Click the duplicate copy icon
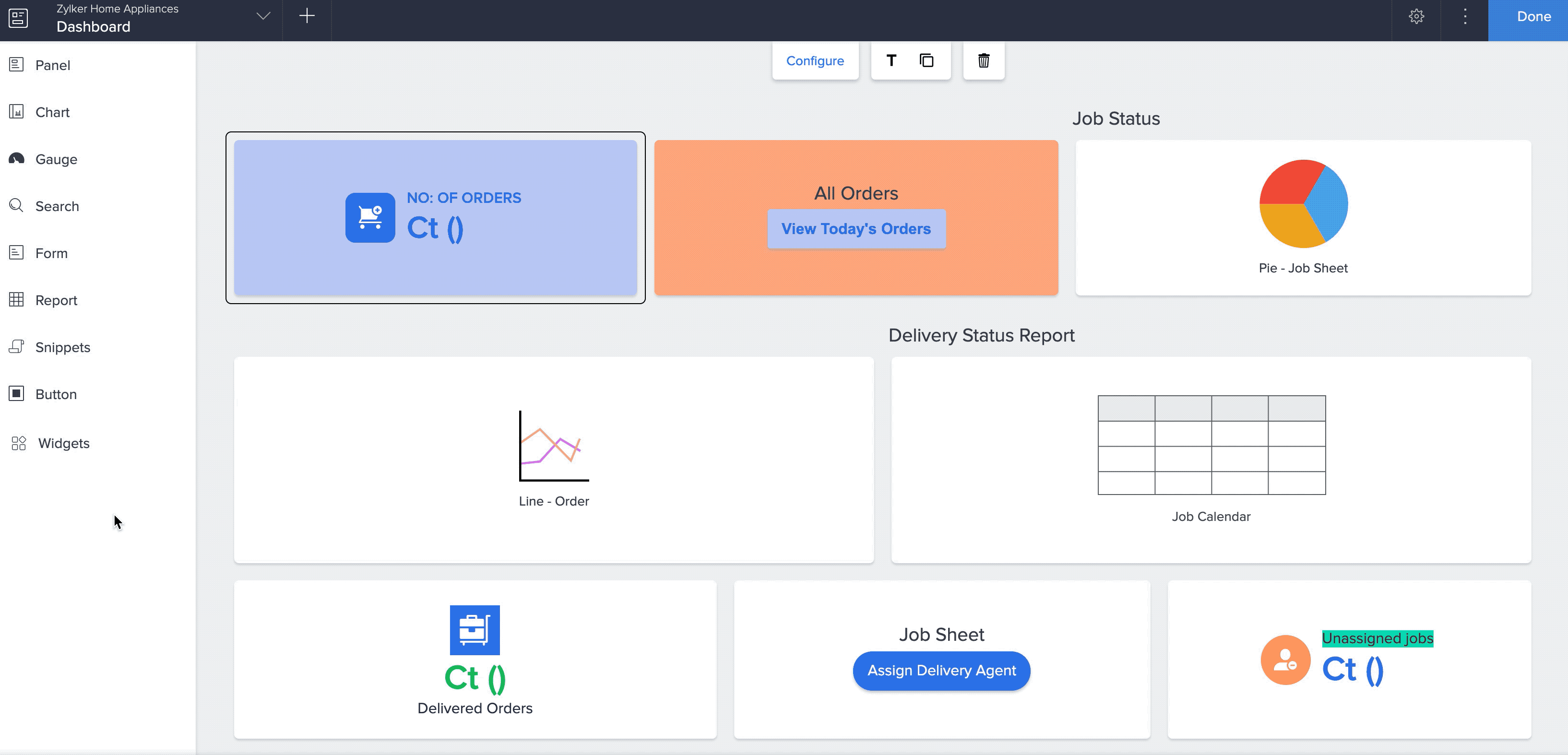 point(926,60)
